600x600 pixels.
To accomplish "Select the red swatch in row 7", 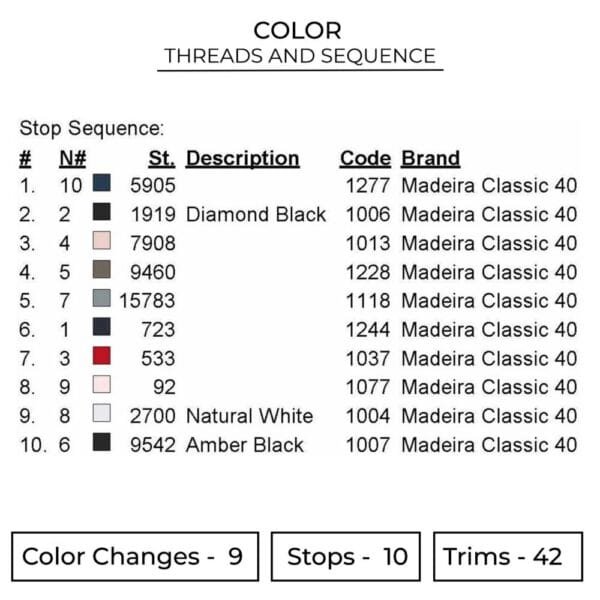I will [x=101, y=357].
